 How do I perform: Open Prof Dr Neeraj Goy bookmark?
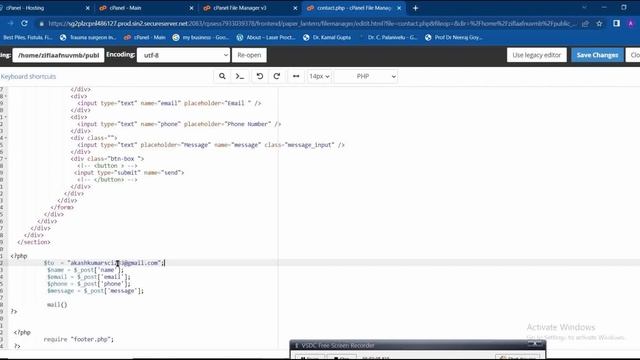point(453,37)
